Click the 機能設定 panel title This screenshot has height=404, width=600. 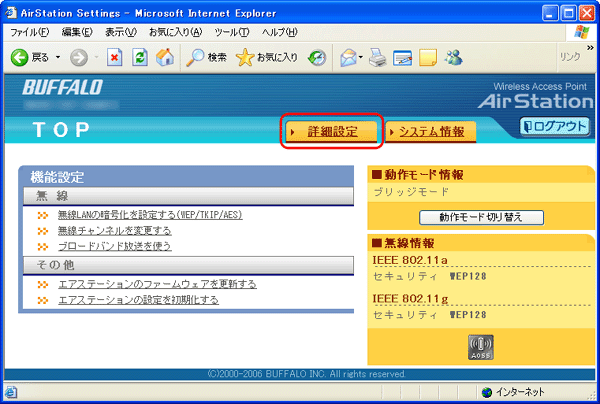point(57,177)
